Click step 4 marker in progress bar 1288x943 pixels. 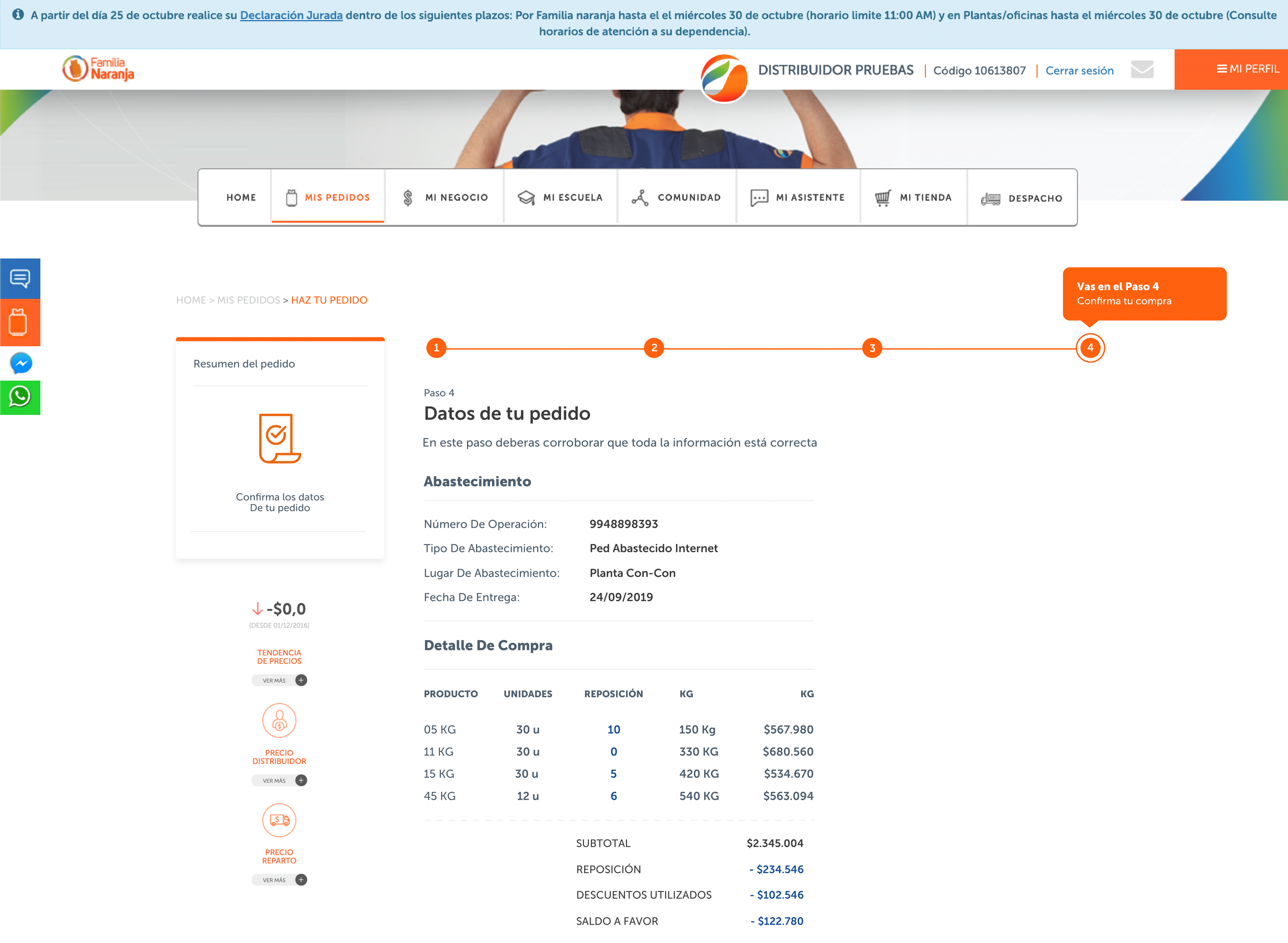point(1090,348)
